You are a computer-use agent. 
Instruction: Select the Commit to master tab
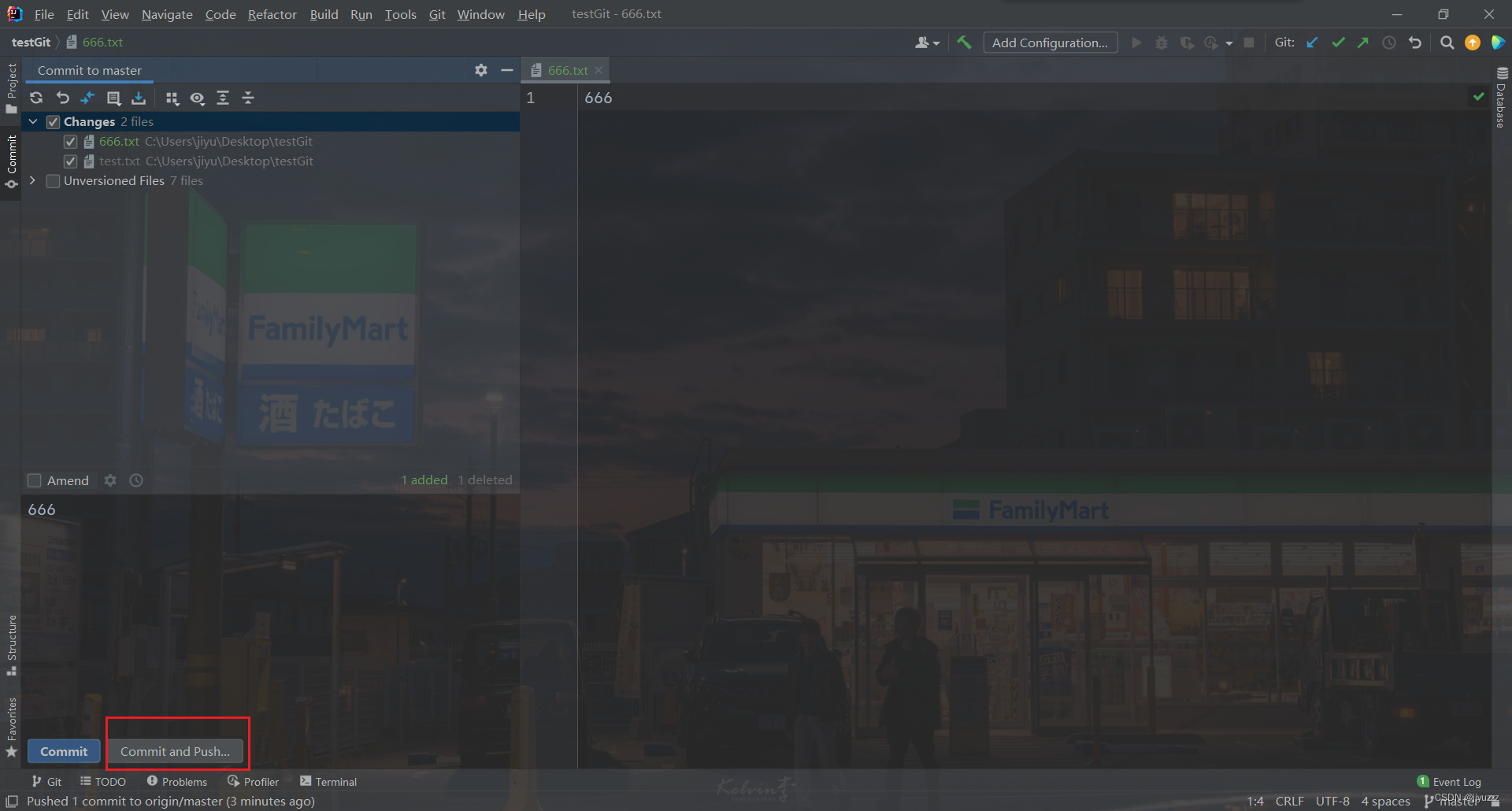pyautogui.click(x=90, y=70)
